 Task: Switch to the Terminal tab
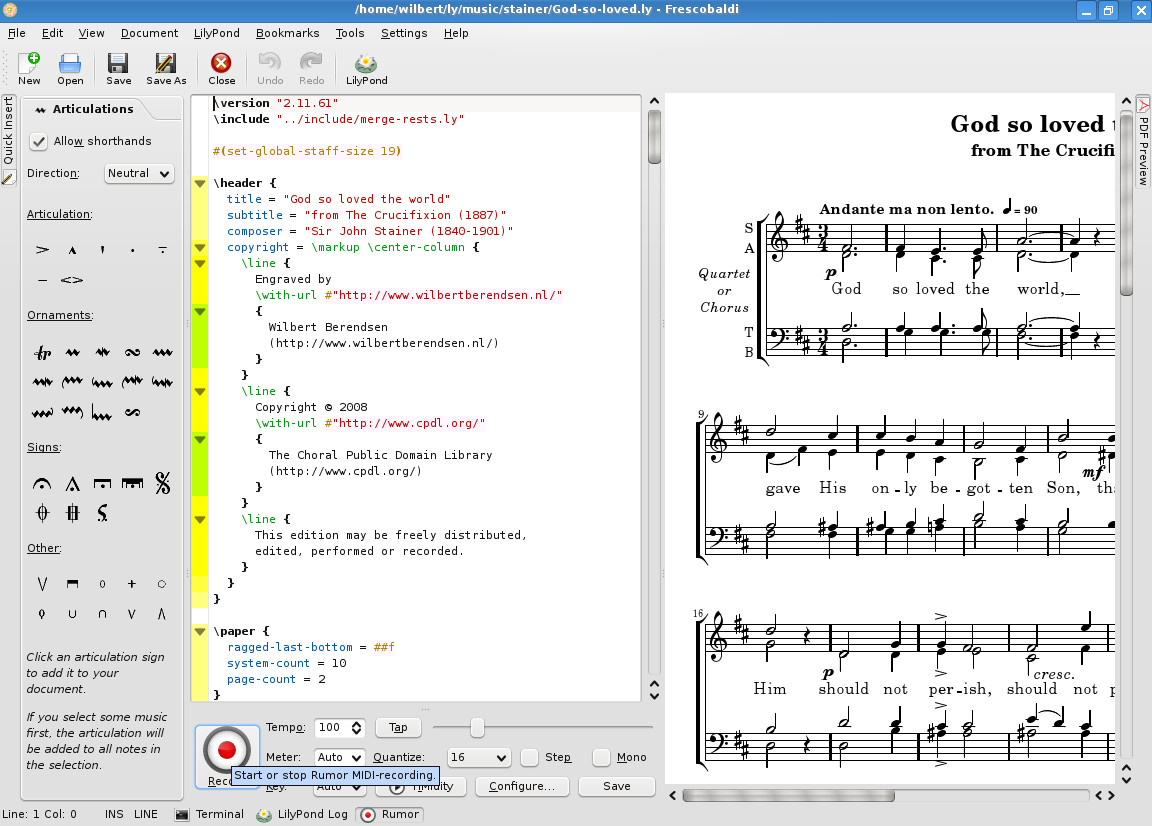coord(210,814)
